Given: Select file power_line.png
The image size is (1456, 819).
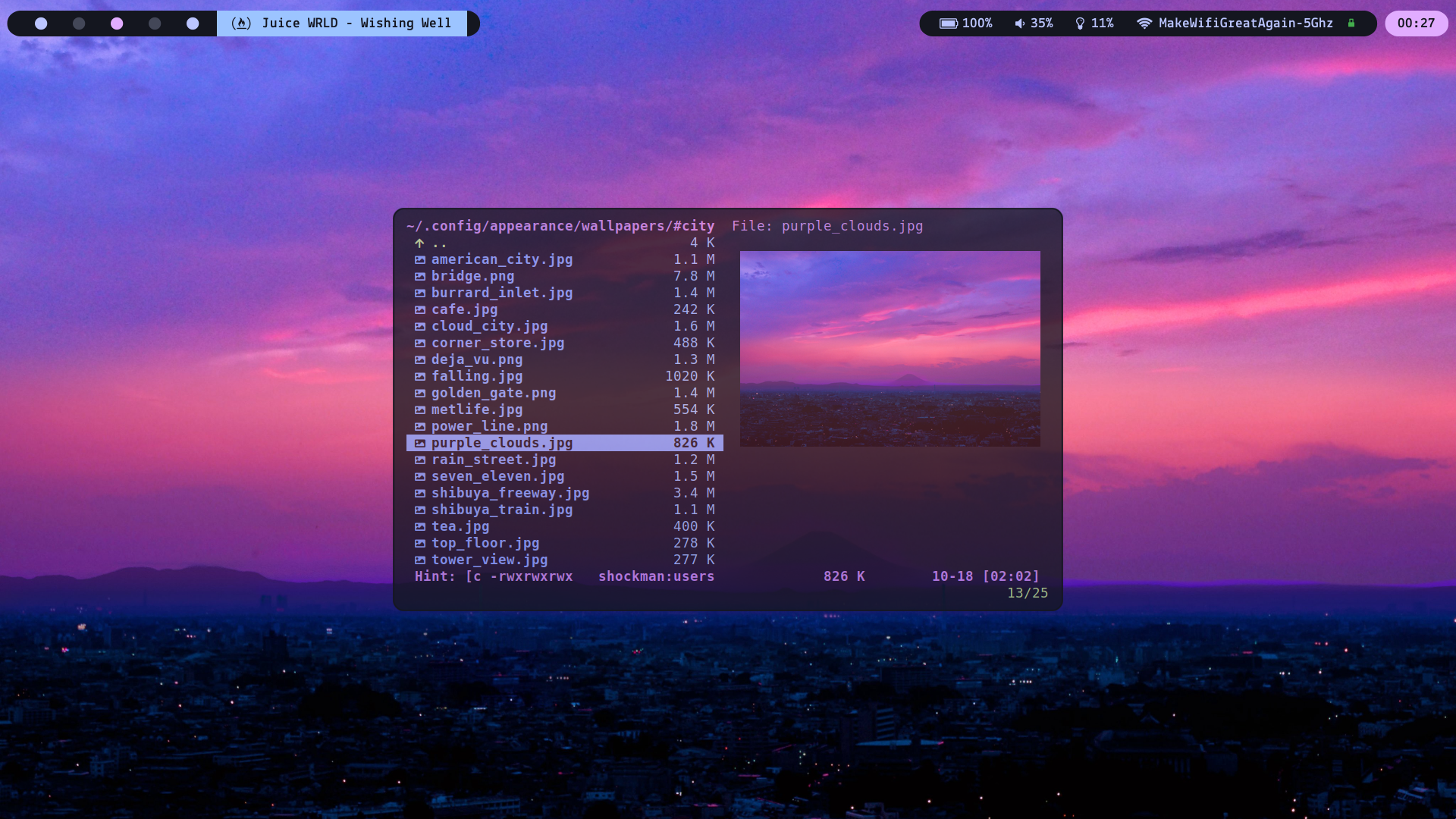Looking at the screenshot, I should pos(565,426).
